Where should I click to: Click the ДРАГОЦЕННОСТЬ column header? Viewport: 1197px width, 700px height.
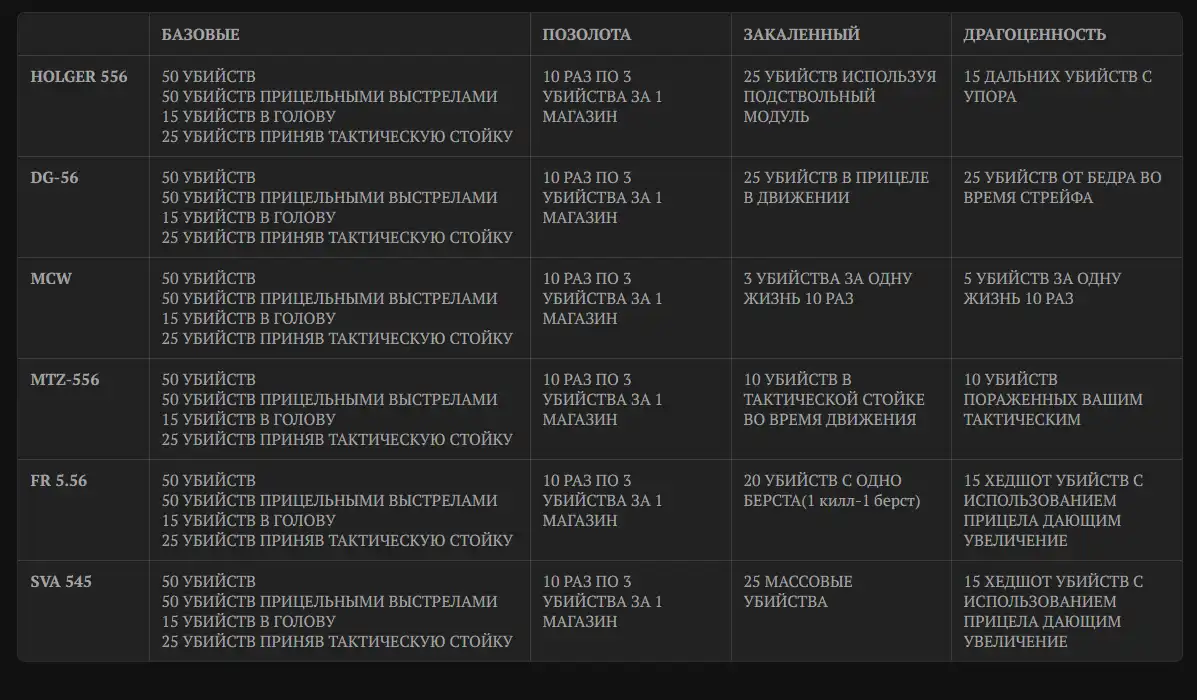(1034, 34)
